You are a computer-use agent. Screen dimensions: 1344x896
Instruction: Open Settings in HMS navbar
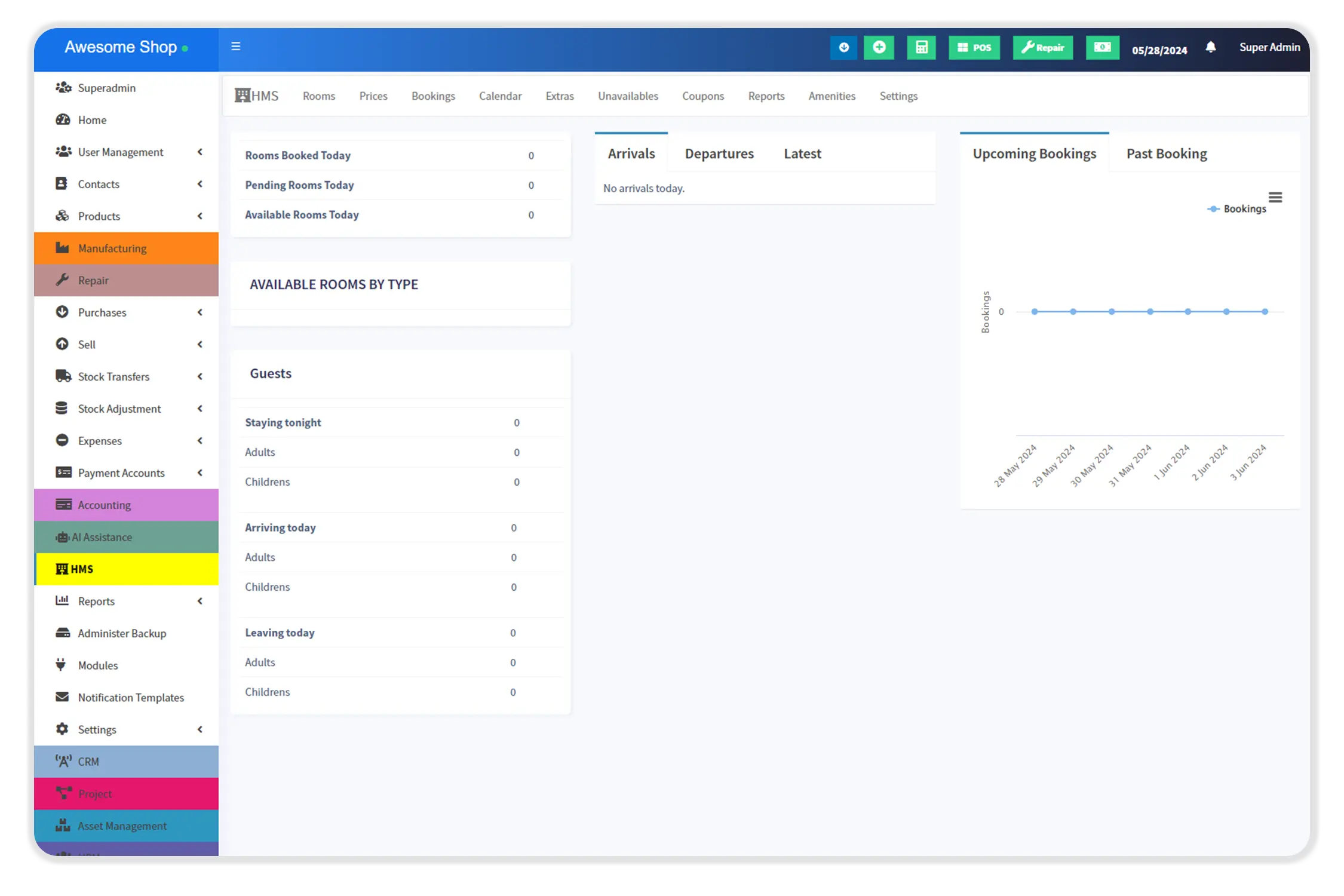pos(898,96)
